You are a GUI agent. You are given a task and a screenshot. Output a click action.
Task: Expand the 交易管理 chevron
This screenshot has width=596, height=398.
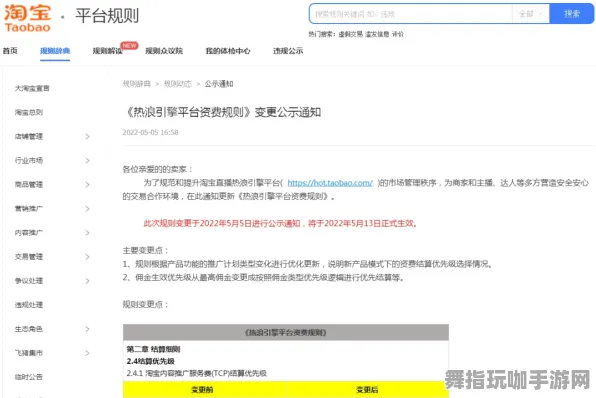coord(87,257)
